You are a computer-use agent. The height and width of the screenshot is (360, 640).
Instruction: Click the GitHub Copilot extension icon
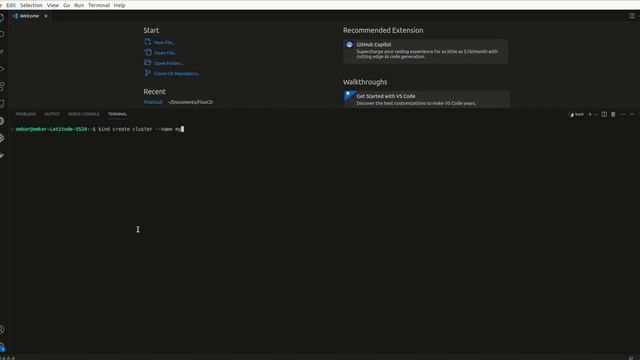(x=349, y=44)
